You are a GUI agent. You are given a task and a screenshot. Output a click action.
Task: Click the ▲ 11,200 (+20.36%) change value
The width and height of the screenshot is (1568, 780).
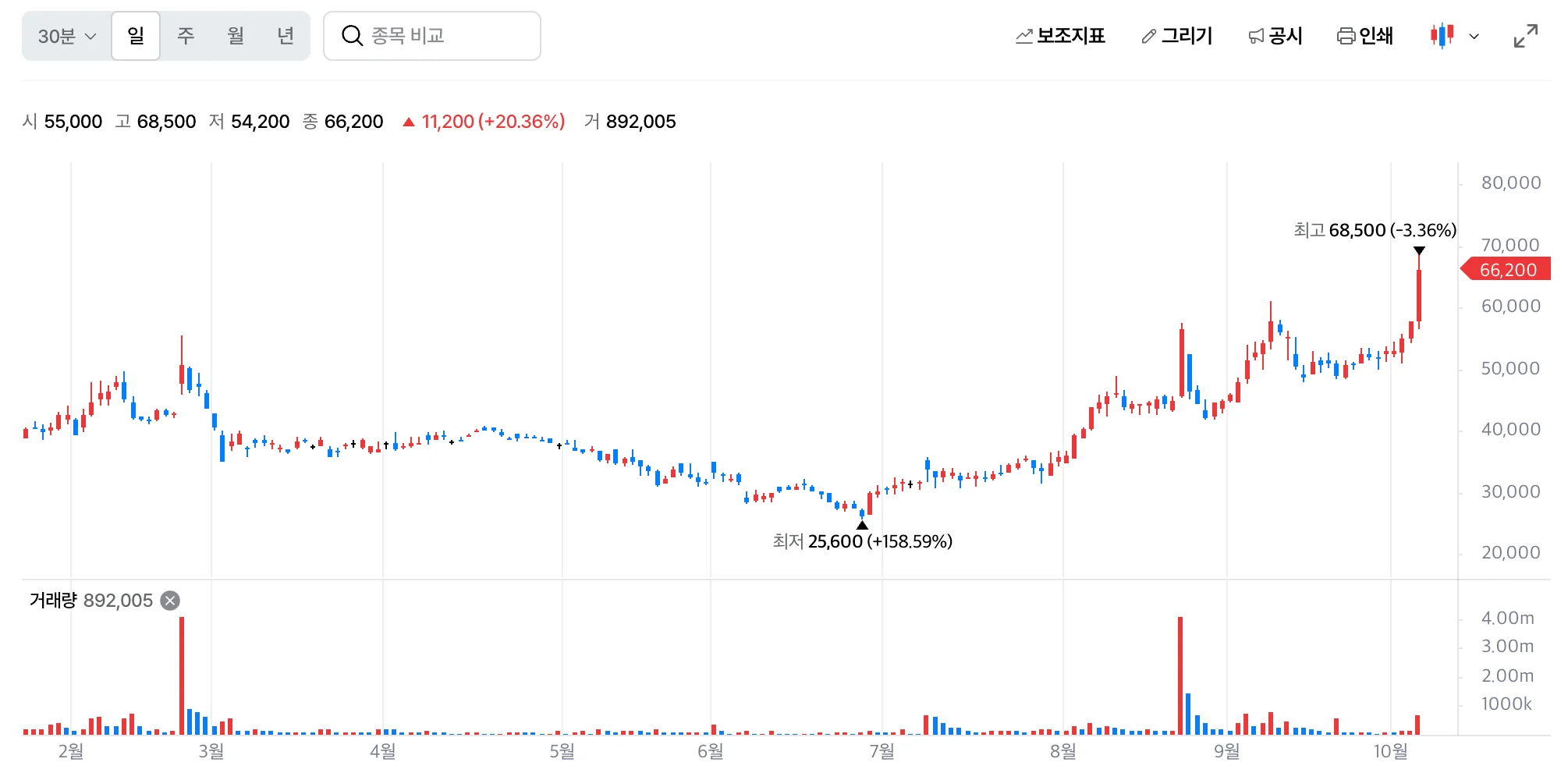(x=484, y=122)
